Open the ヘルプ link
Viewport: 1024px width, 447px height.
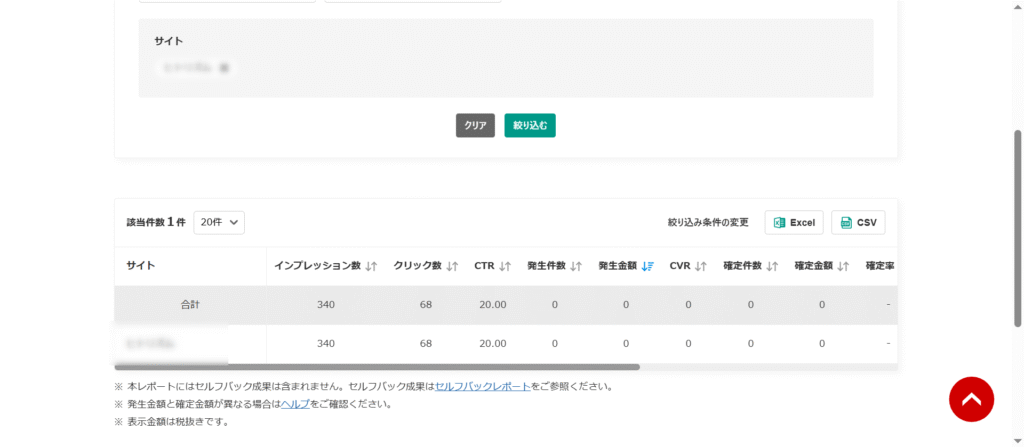tap(294, 404)
